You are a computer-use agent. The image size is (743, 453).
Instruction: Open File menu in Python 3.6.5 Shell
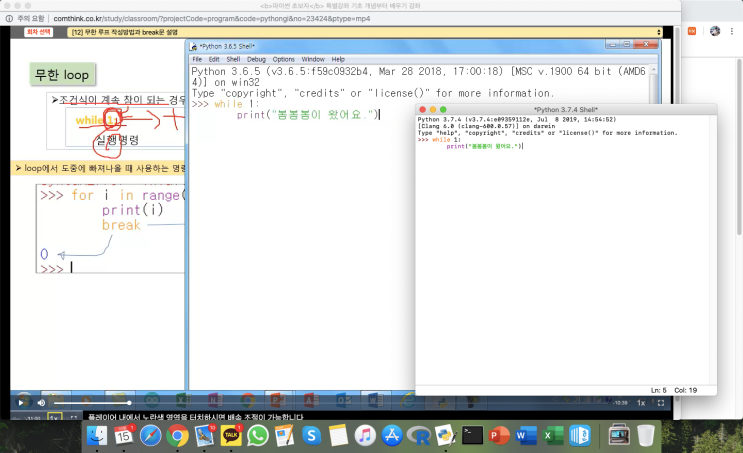pyautogui.click(x=197, y=59)
